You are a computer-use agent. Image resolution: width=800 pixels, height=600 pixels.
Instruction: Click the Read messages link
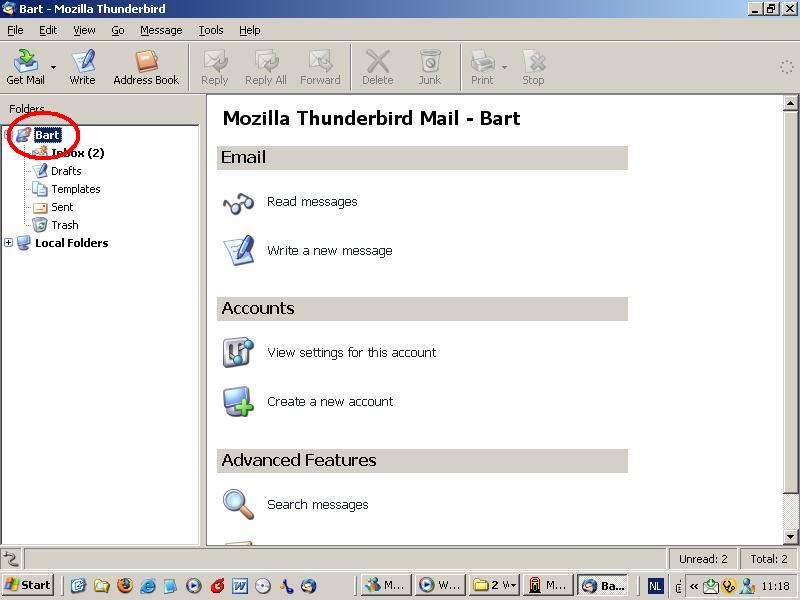coord(312,202)
